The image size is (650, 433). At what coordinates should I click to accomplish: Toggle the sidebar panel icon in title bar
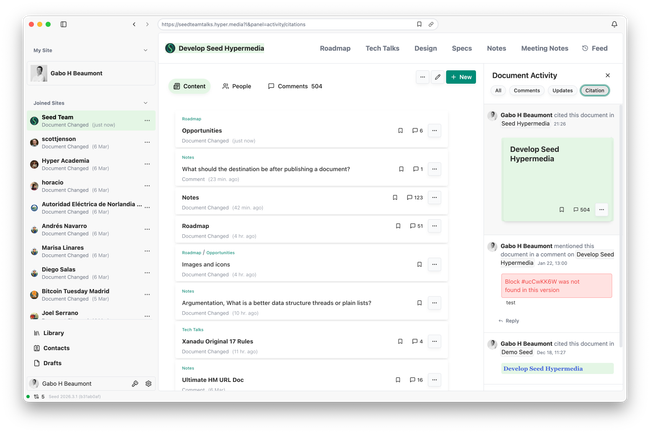tap(64, 24)
